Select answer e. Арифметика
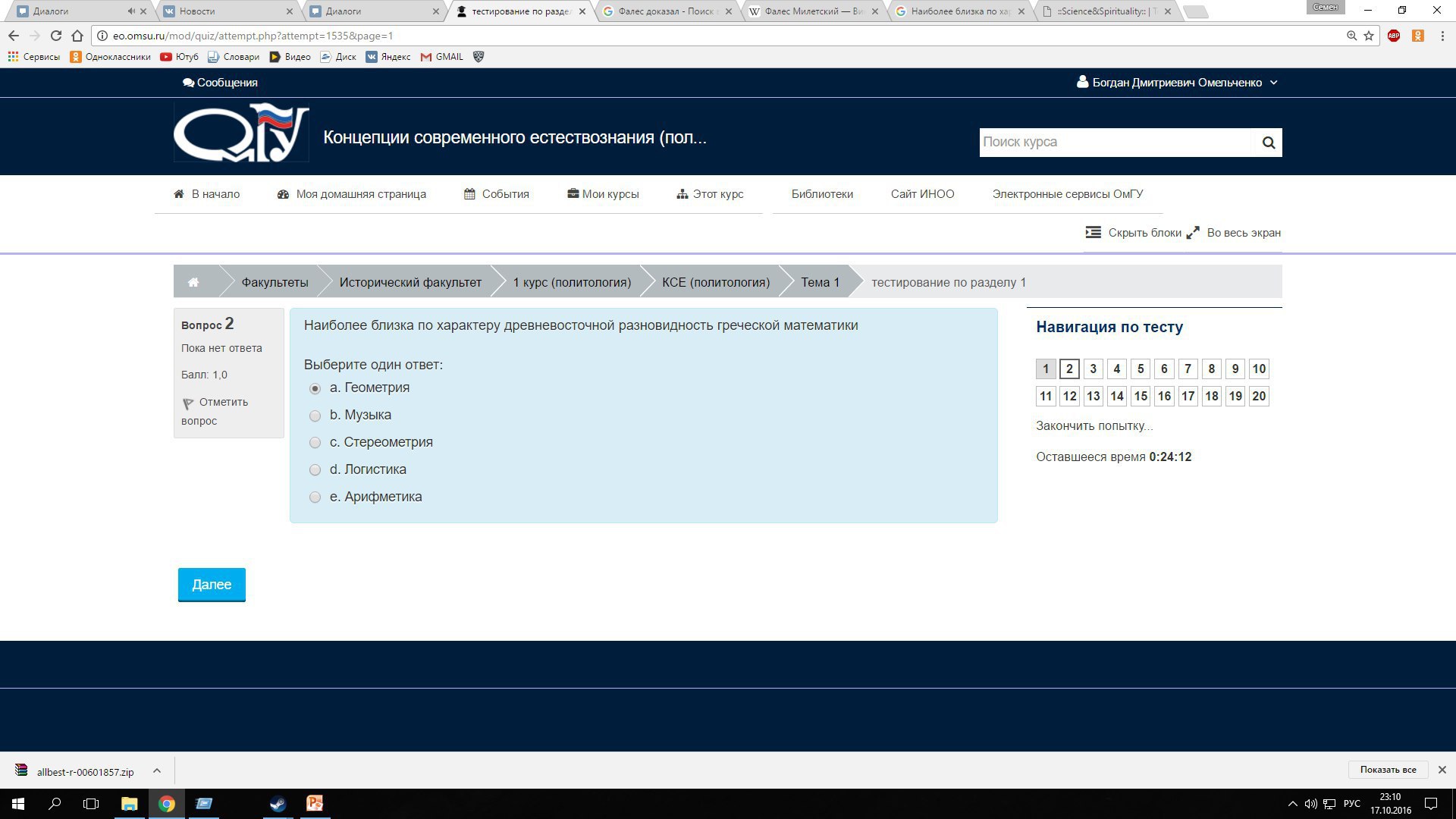 point(315,497)
